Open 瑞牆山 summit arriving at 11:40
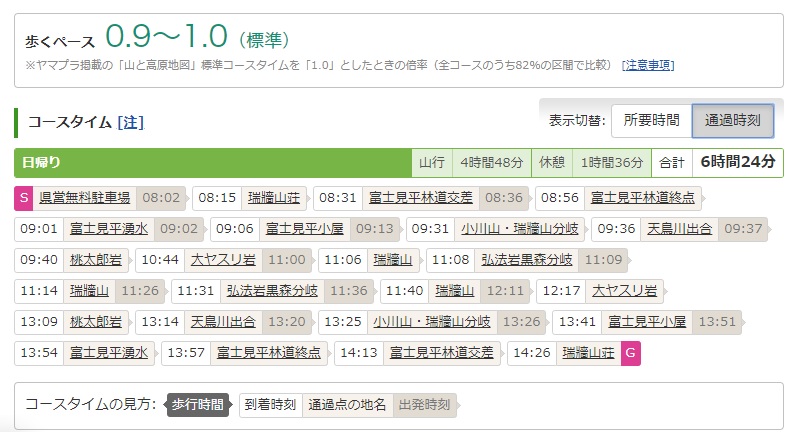Image resolution: width=794 pixels, height=432 pixels. click(x=454, y=290)
